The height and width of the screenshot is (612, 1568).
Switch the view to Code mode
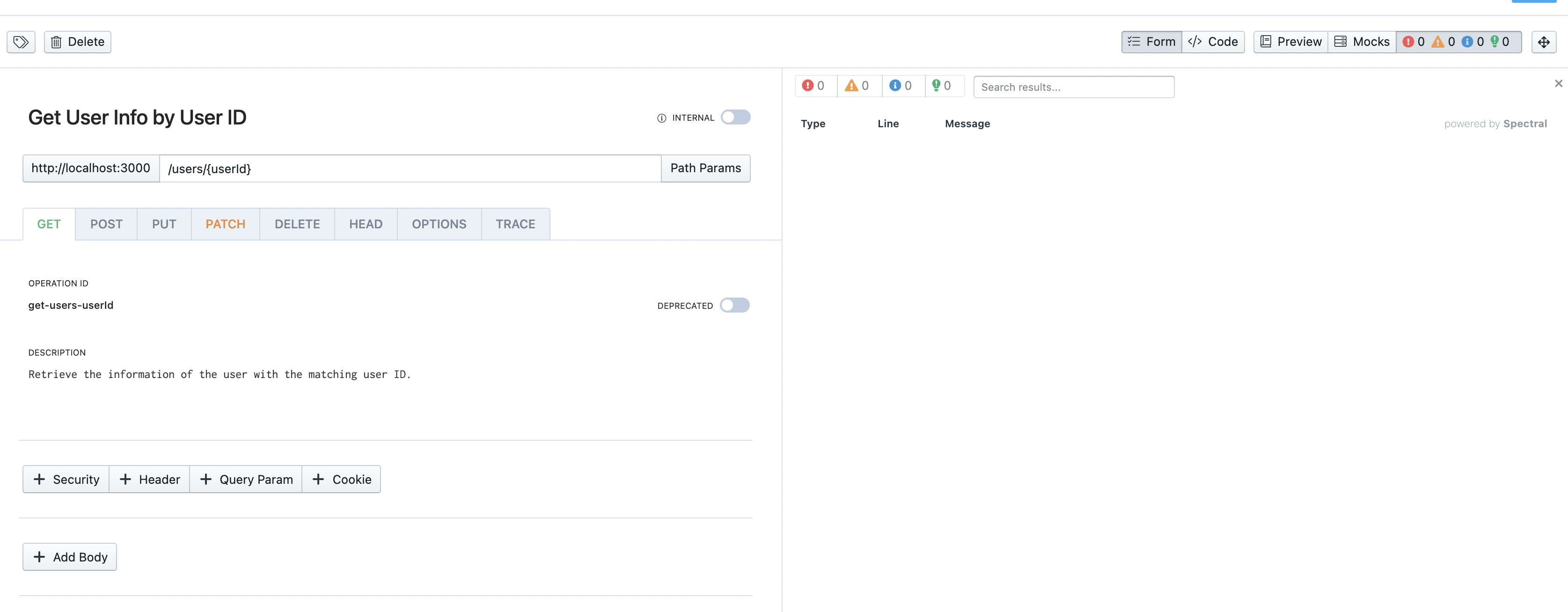pyautogui.click(x=1212, y=41)
